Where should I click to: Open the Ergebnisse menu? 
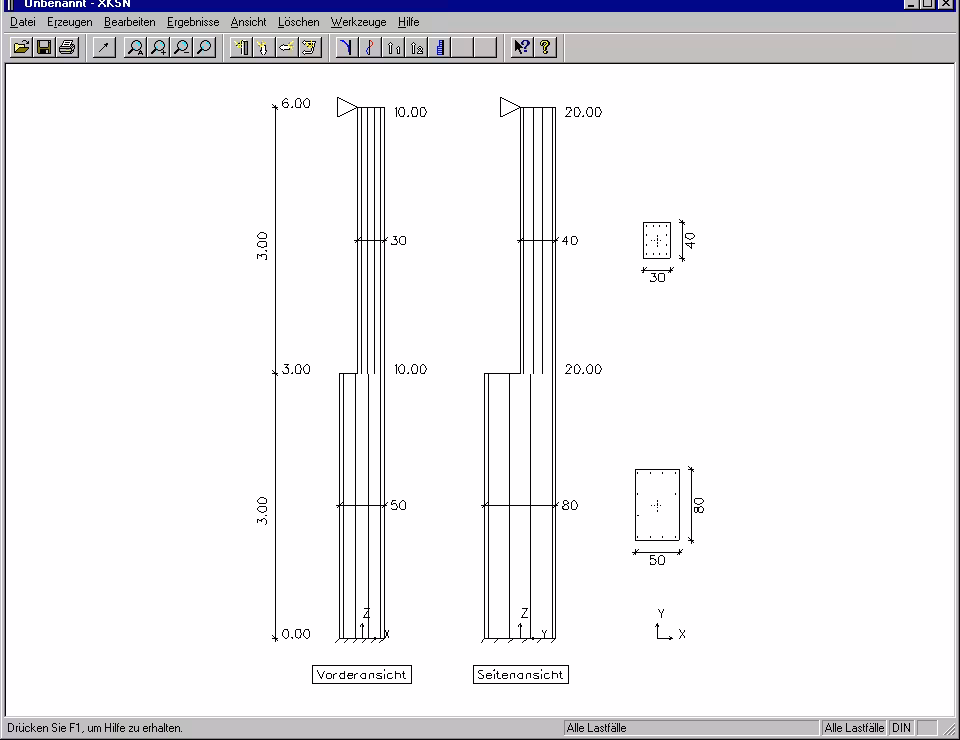[193, 22]
